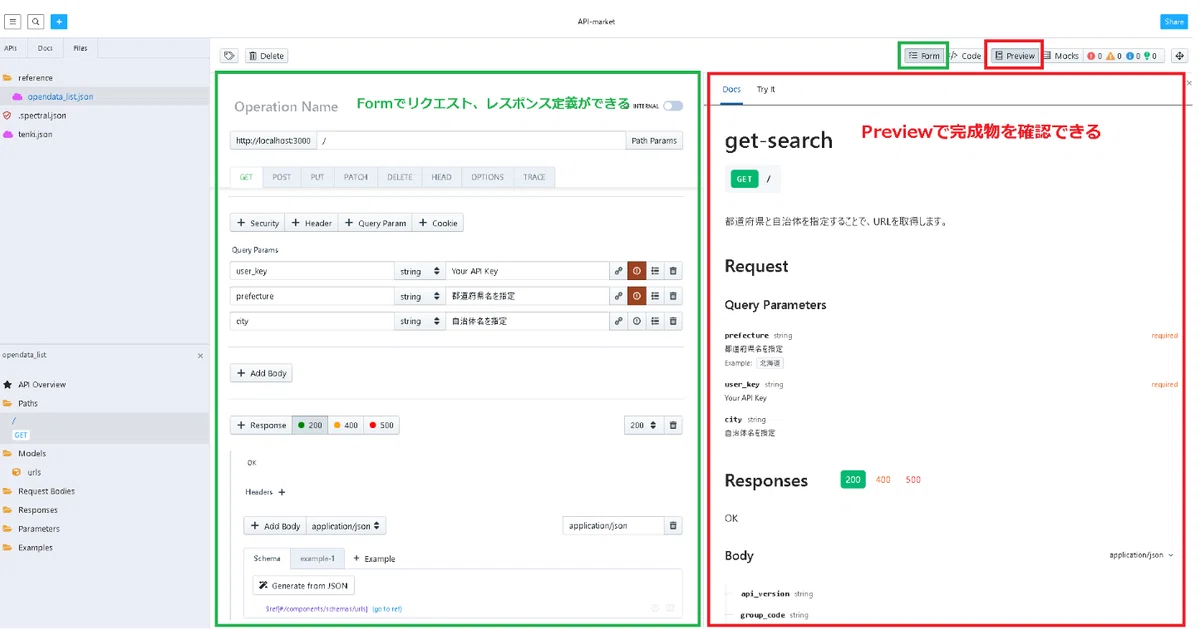Viewport: 1200px width, 630px height.
Task: Open the hamburger menu icon
Action: click(x=13, y=21)
